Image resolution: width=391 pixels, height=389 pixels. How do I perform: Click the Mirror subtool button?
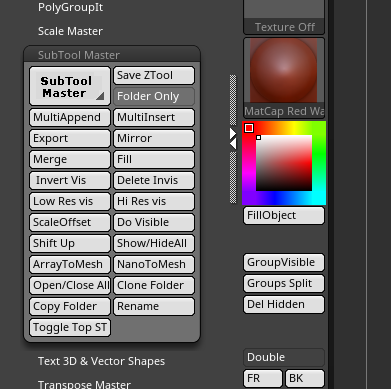[x=154, y=138]
